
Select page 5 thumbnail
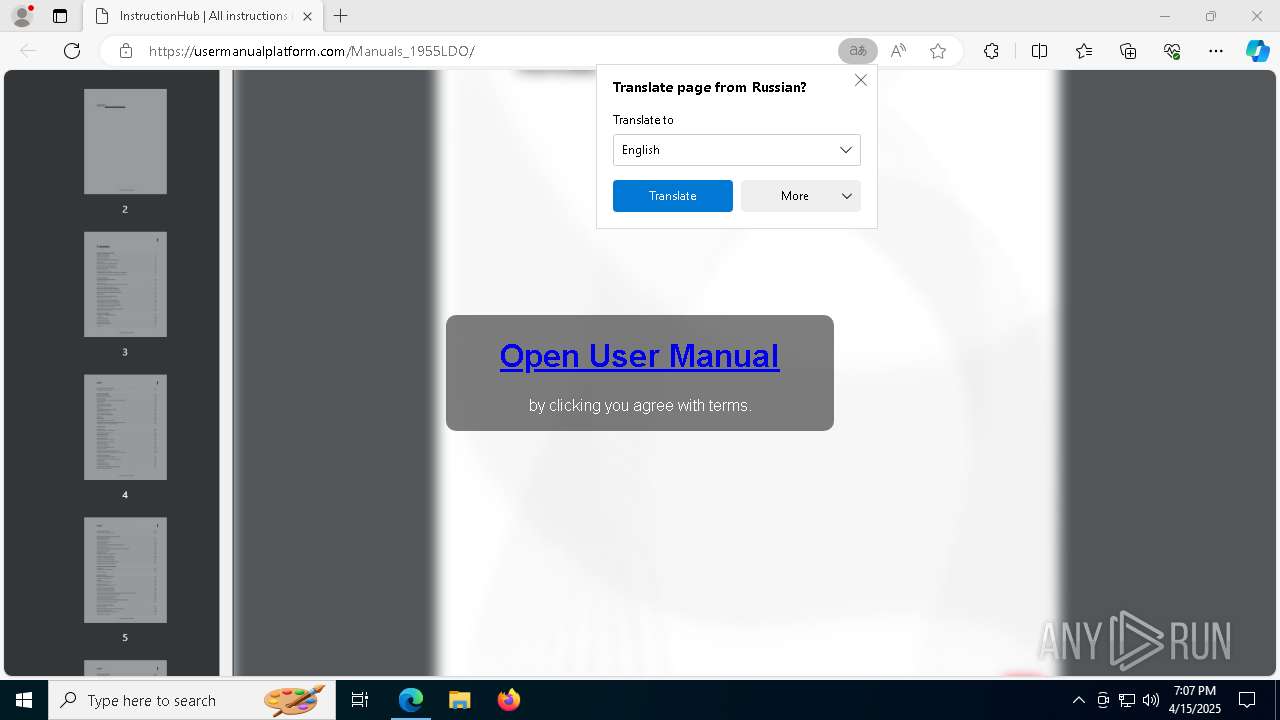[125, 570]
